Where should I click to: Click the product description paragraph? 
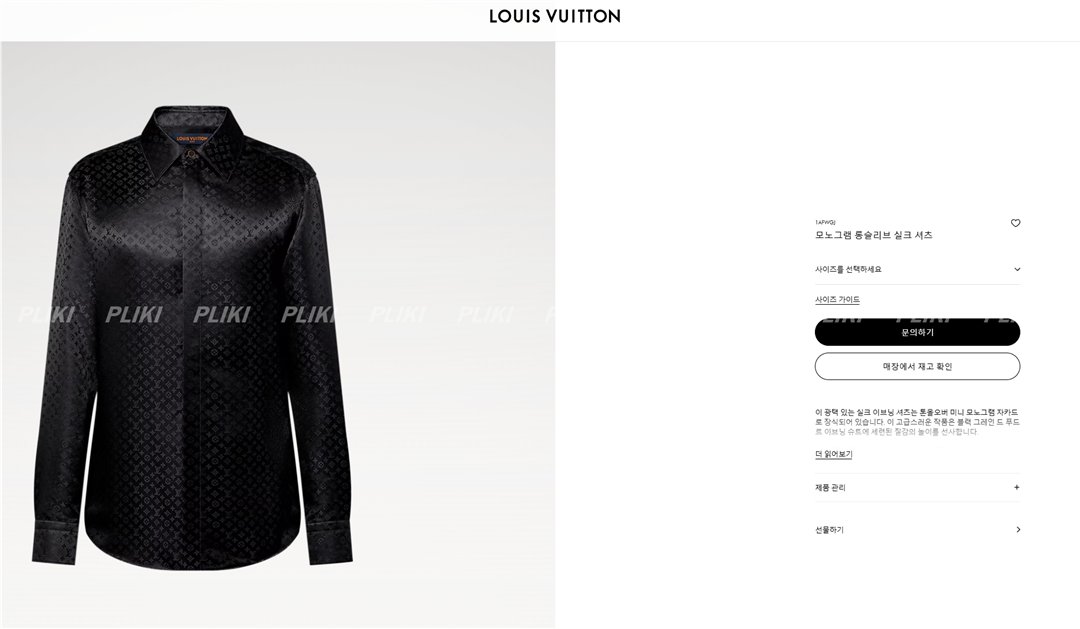917,422
